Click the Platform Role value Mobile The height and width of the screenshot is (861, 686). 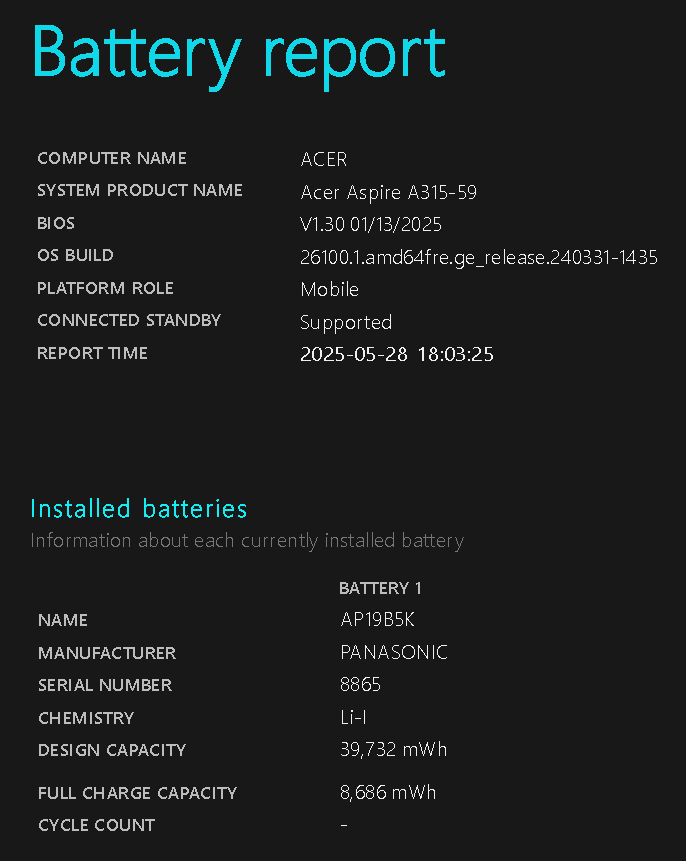[330, 289]
